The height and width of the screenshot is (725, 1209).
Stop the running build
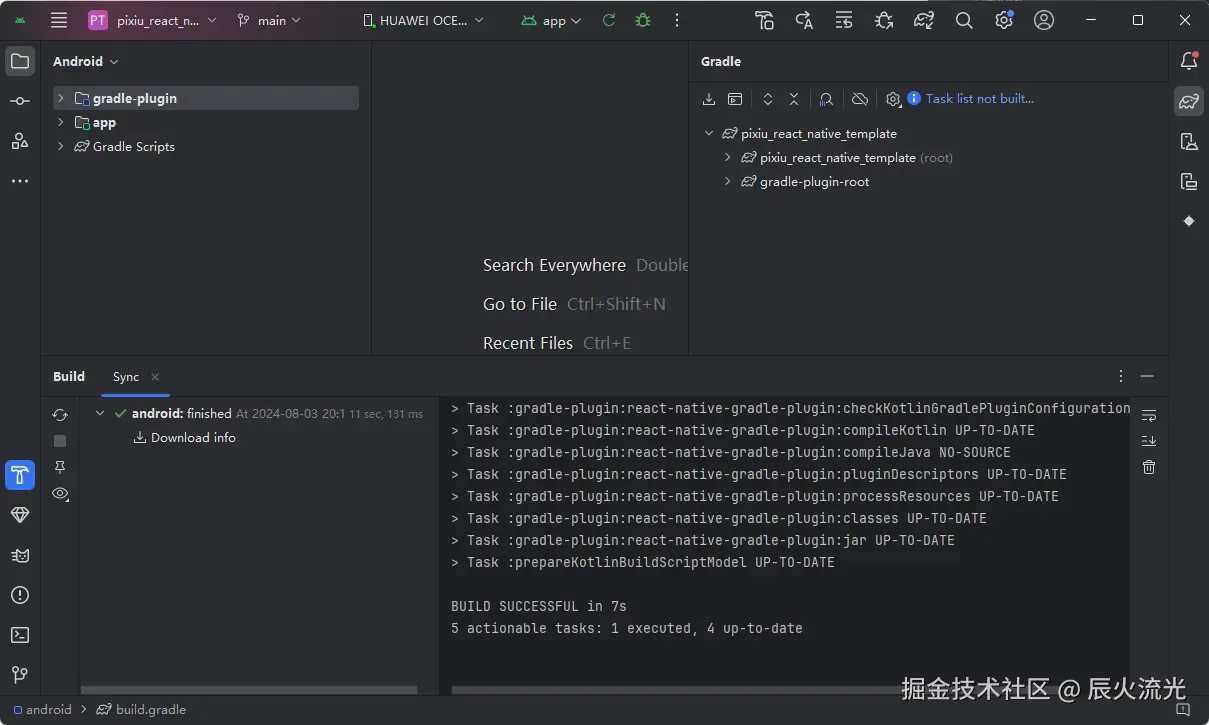pos(60,441)
